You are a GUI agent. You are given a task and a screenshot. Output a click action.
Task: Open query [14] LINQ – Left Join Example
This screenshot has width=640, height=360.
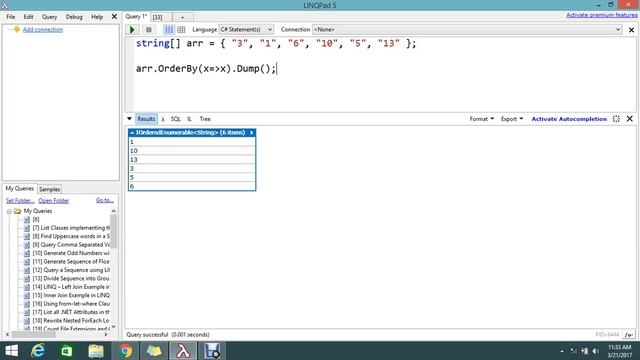[71, 287]
